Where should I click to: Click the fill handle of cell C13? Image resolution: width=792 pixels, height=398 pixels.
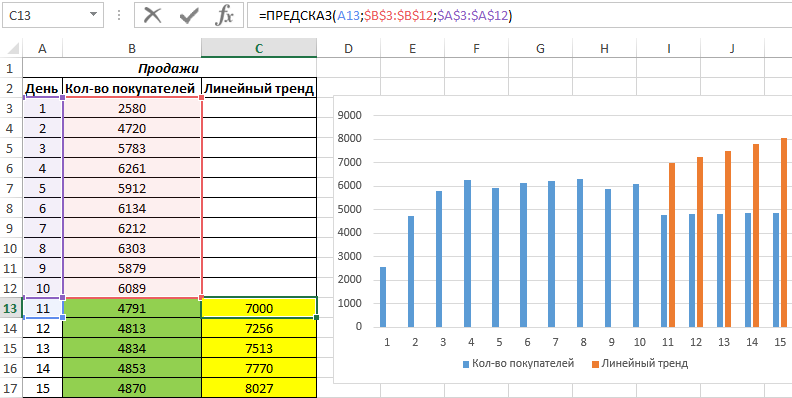click(x=316, y=317)
